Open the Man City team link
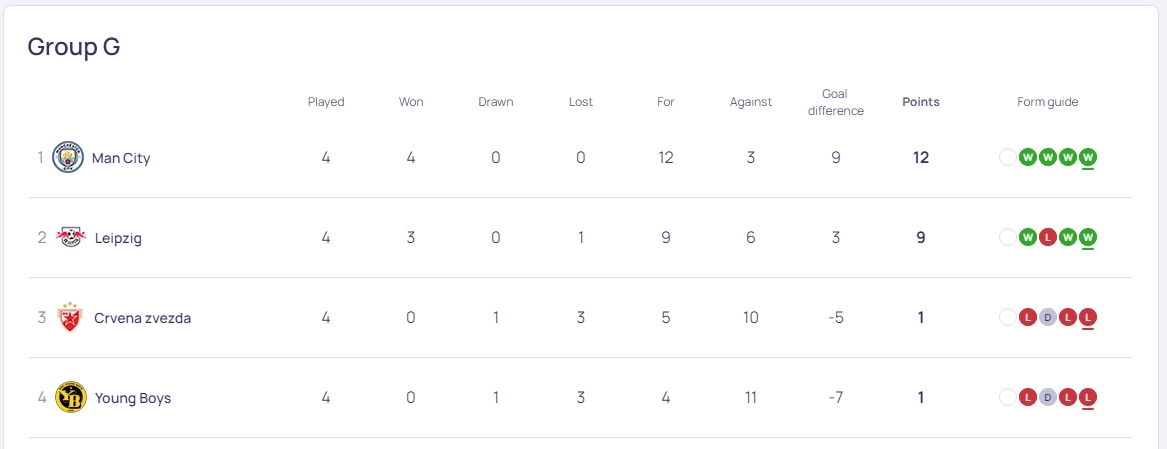The height and width of the screenshot is (449, 1167). (121, 158)
